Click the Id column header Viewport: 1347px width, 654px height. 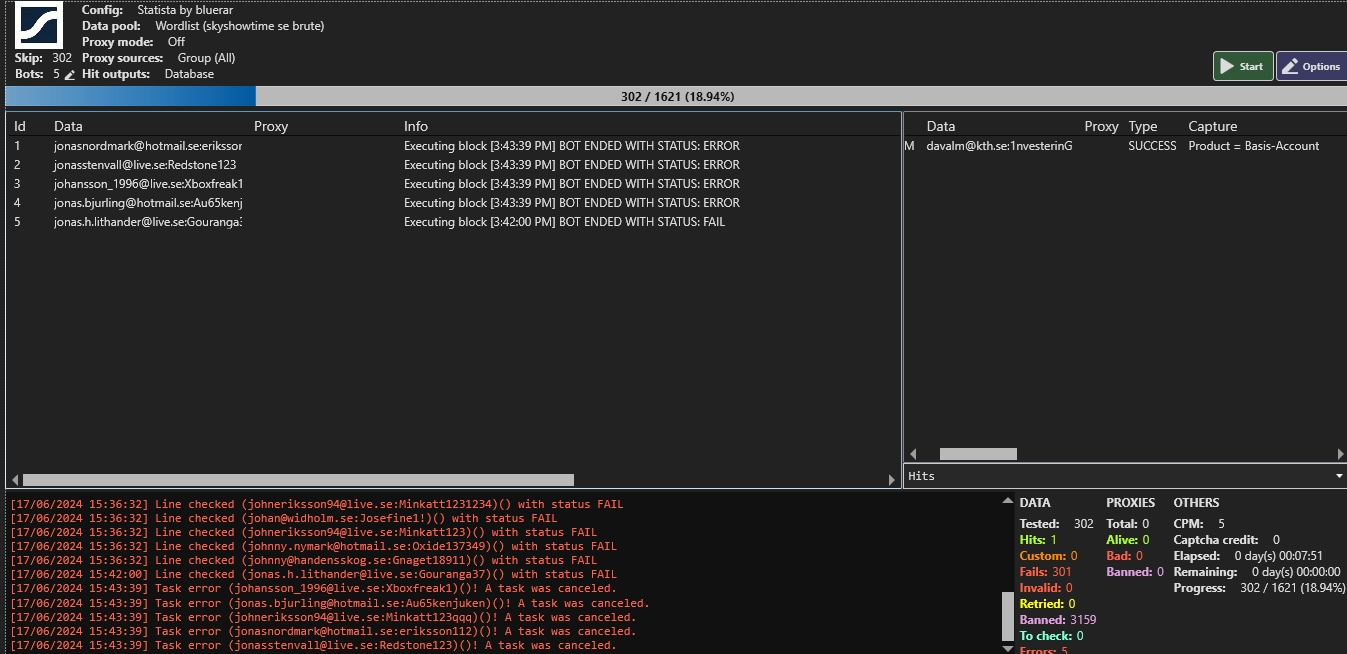pyautogui.click(x=19, y=126)
